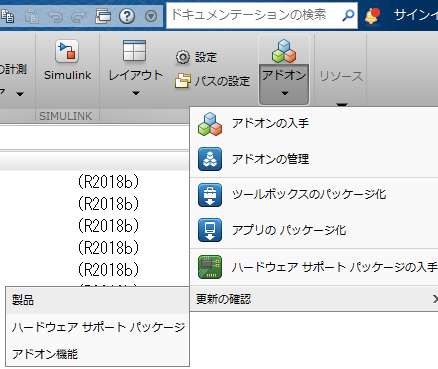Select アドオン機能 submenu item
Screen dimensions: 438x369
[97, 354]
